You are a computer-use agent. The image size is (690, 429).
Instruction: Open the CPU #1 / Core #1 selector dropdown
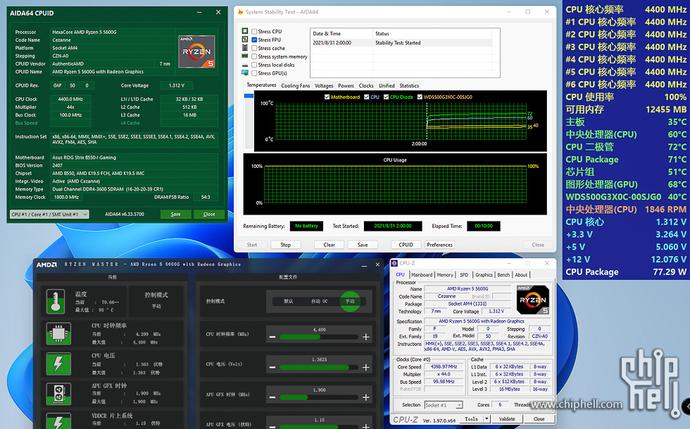pyautogui.click(x=47, y=214)
